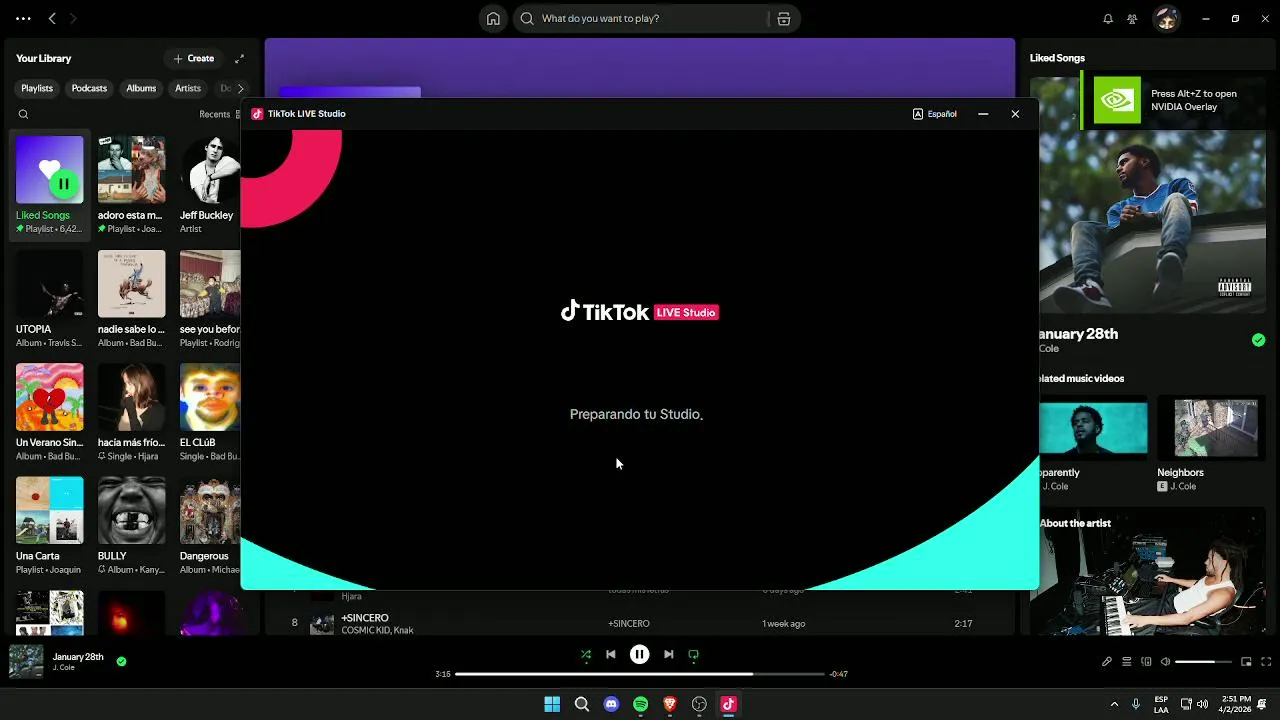1280x720 pixels.
Task: Filter library by Playlists
Action: coord(37,88)
